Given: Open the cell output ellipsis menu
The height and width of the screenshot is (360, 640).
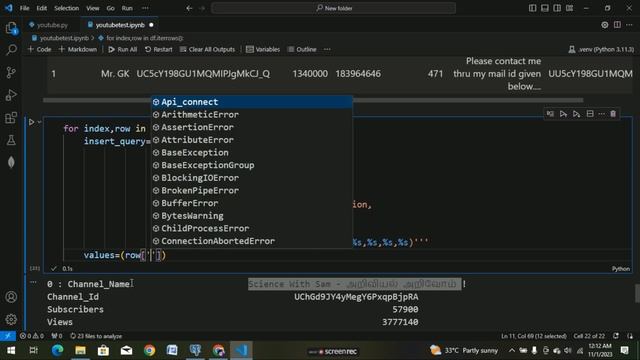Looking at the screenshot, I should coord(33,282).
